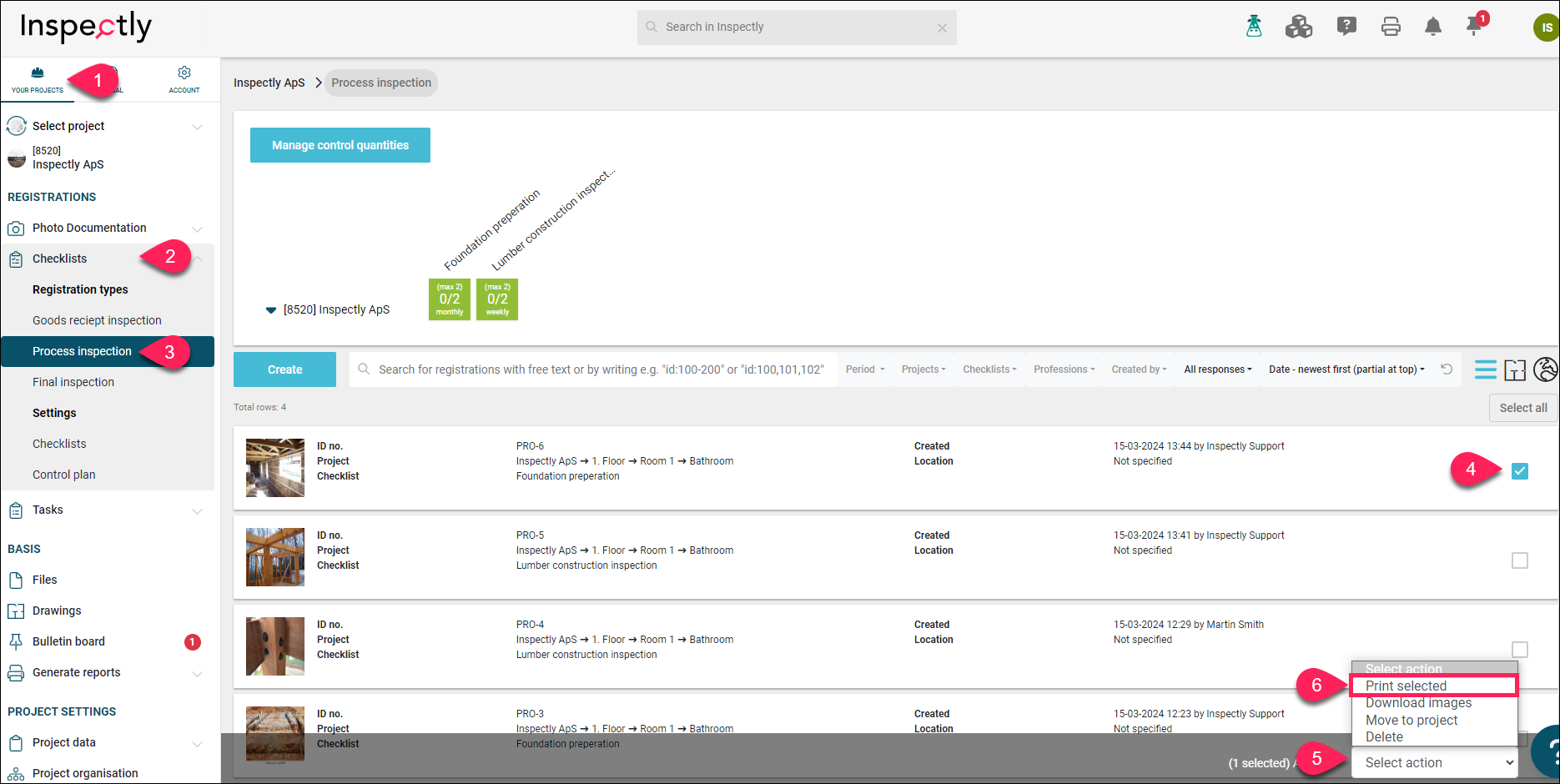Expand Photo Documentation section
This screenshot has height=784, width=1560.
pos(198,229)
